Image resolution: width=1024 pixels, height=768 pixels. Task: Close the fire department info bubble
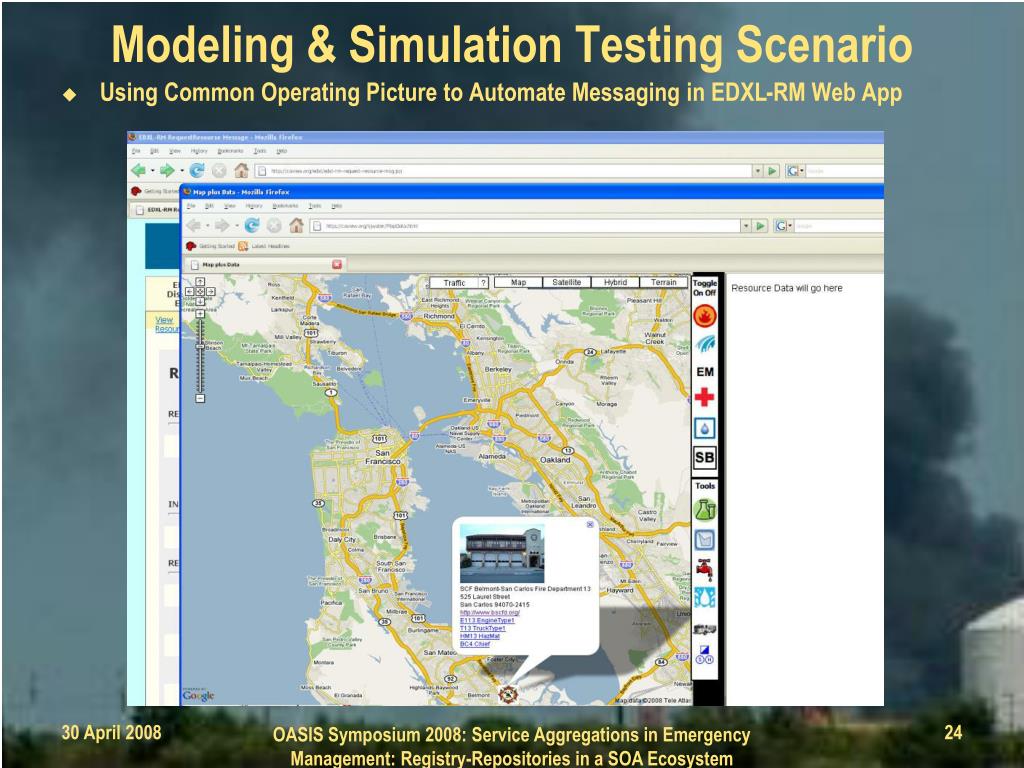[x=590, y=524]
